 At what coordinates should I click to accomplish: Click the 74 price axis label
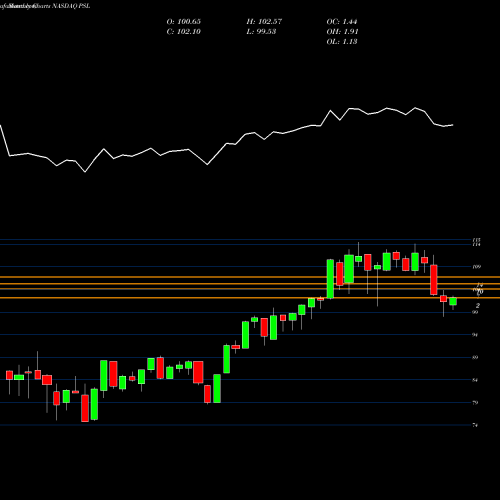tap(475, 425)
